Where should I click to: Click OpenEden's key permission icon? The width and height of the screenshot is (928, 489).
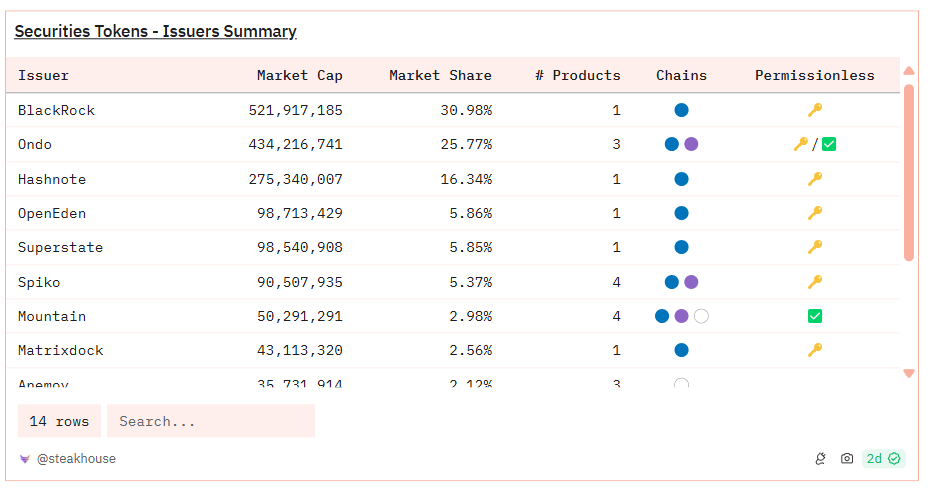click(815, 213)
